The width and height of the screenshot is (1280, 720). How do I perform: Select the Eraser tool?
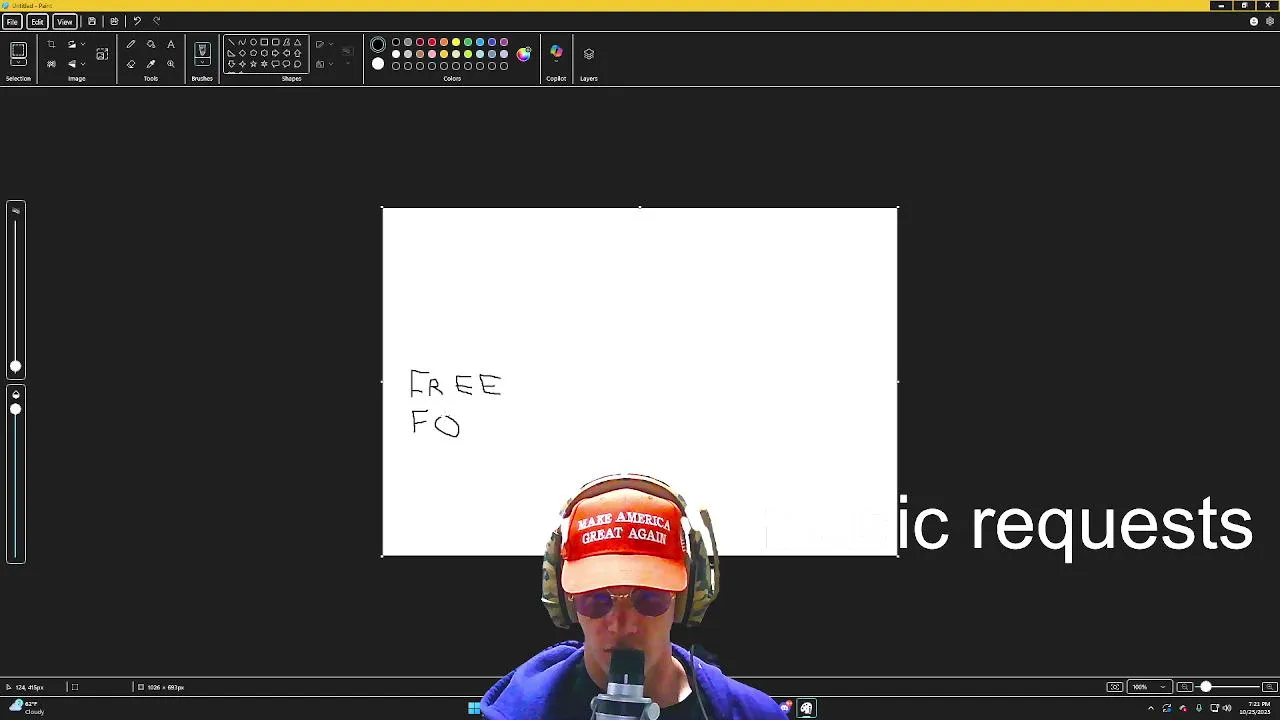click(x=131, y=64)
